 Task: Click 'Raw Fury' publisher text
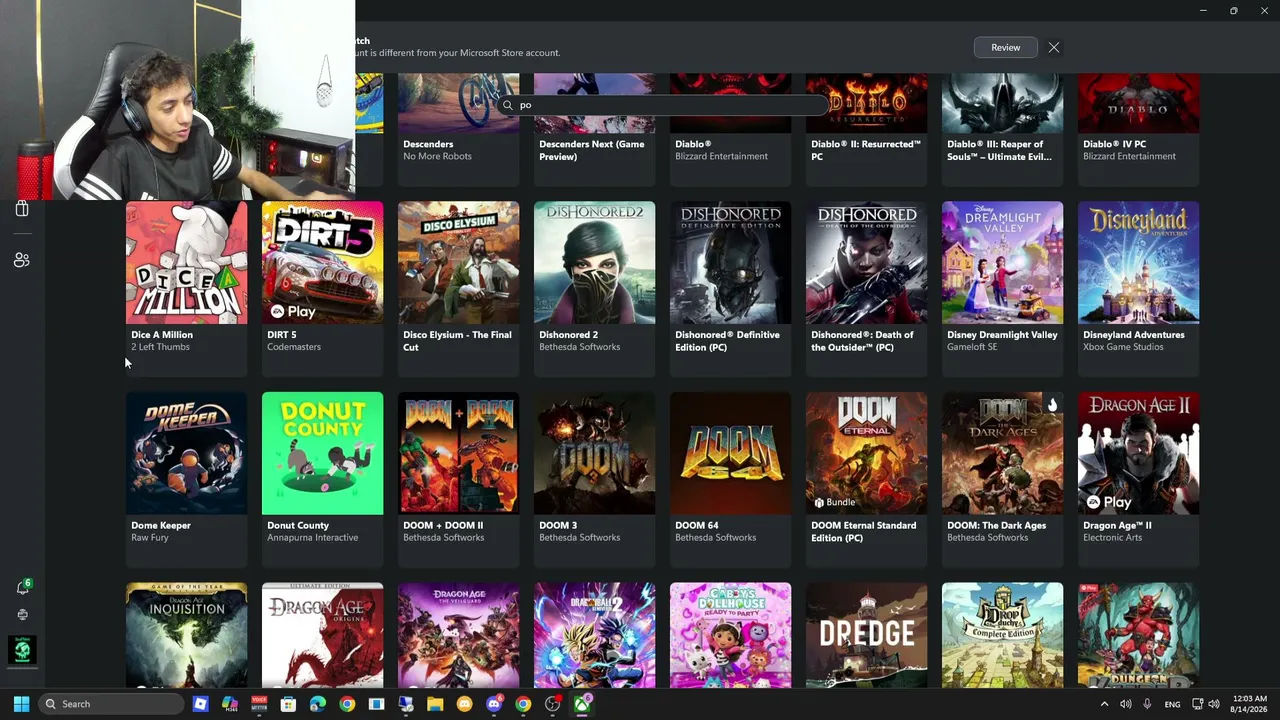pos(149,538)
